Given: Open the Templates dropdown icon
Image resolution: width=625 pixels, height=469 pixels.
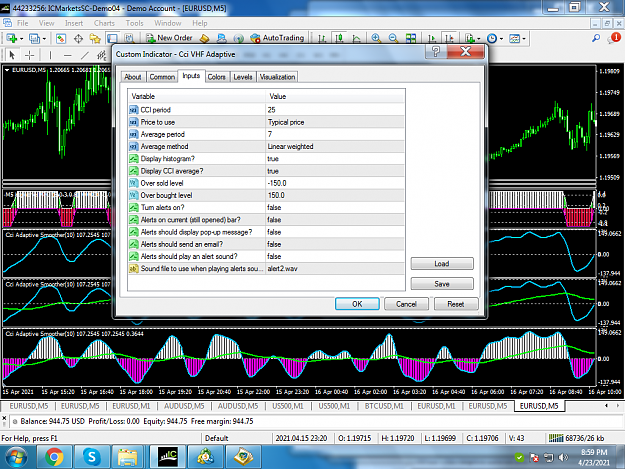Looking at the screenshot, I should tap(515, 38).
